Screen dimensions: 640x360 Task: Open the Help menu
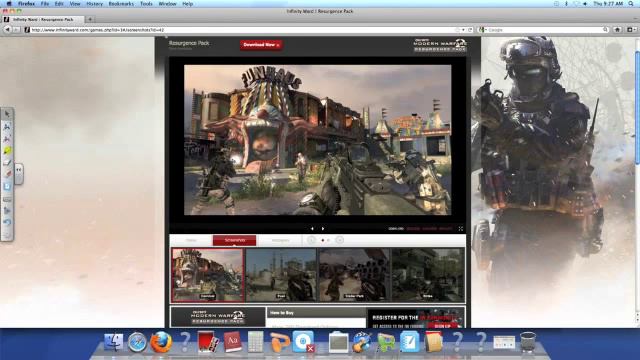pos(187,4)
